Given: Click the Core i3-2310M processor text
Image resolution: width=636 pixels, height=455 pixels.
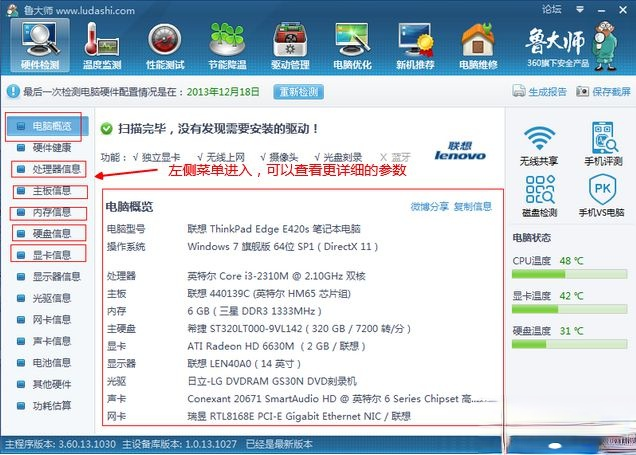Looking at the screenshot, I should pyautogui.click(x=276, y=276).
